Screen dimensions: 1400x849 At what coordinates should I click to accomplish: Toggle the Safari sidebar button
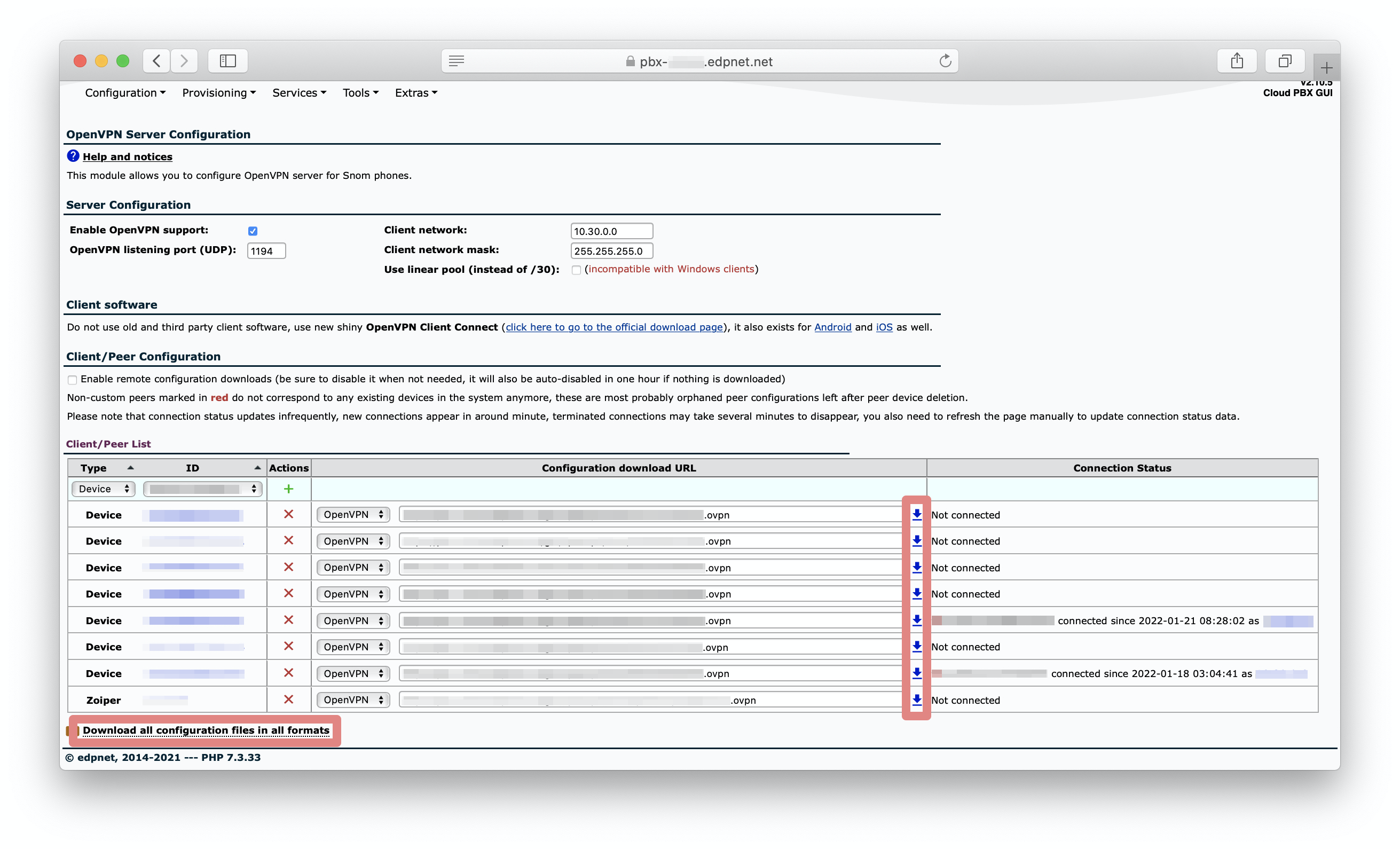228,61
